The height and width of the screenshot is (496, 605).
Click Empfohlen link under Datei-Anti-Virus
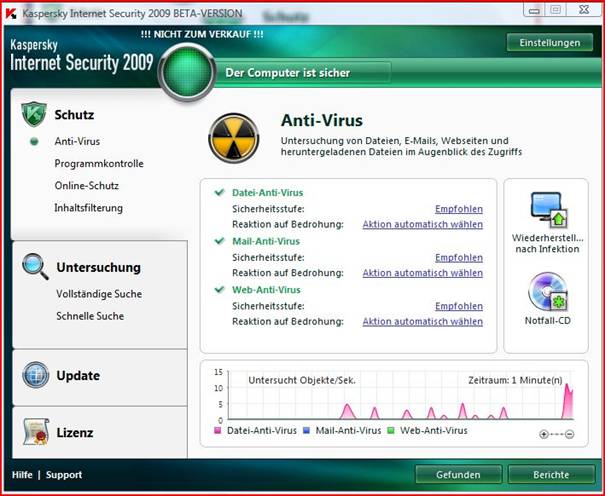(459, 209)
